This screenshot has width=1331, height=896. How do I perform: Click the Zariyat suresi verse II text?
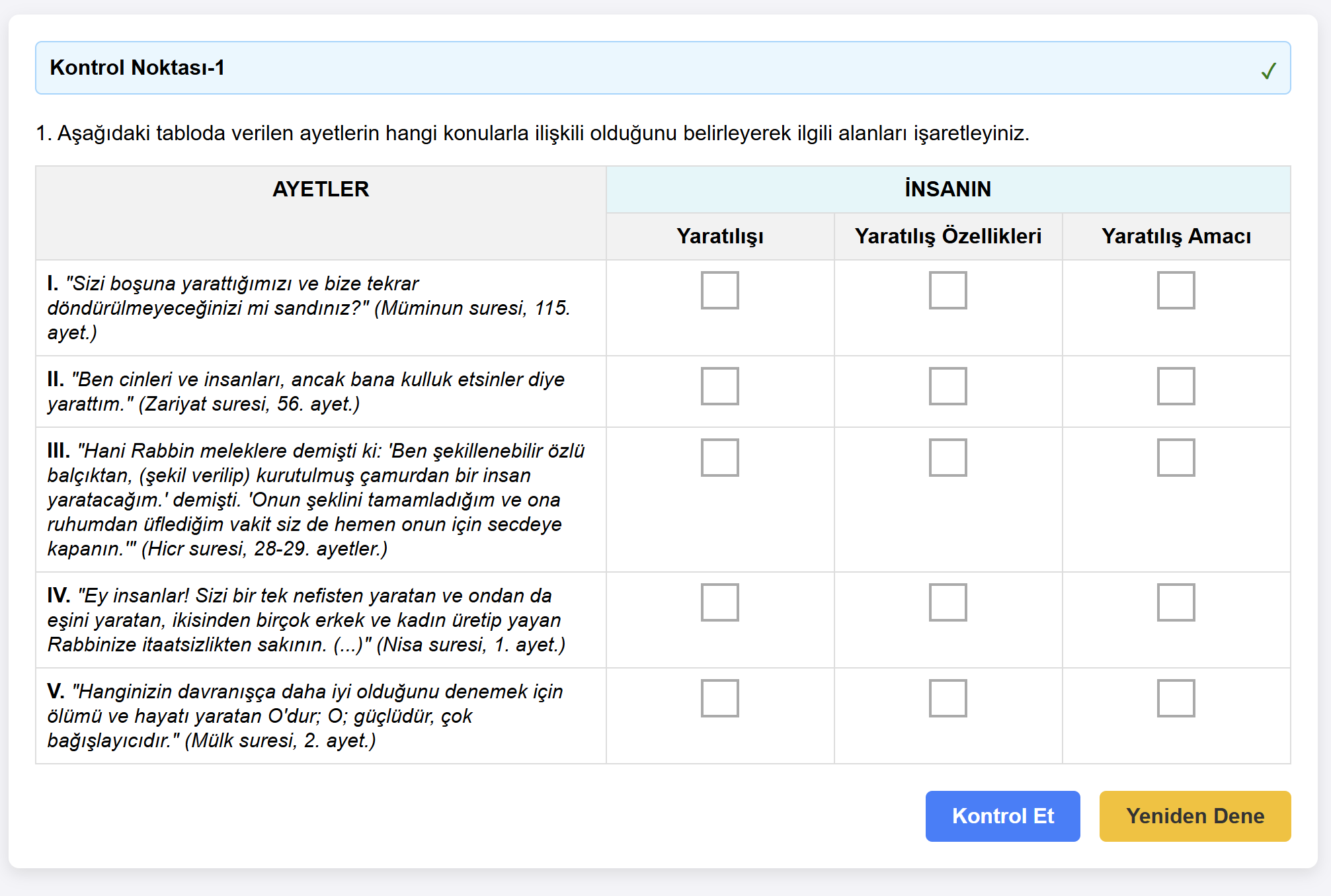(x=306, y=391)
